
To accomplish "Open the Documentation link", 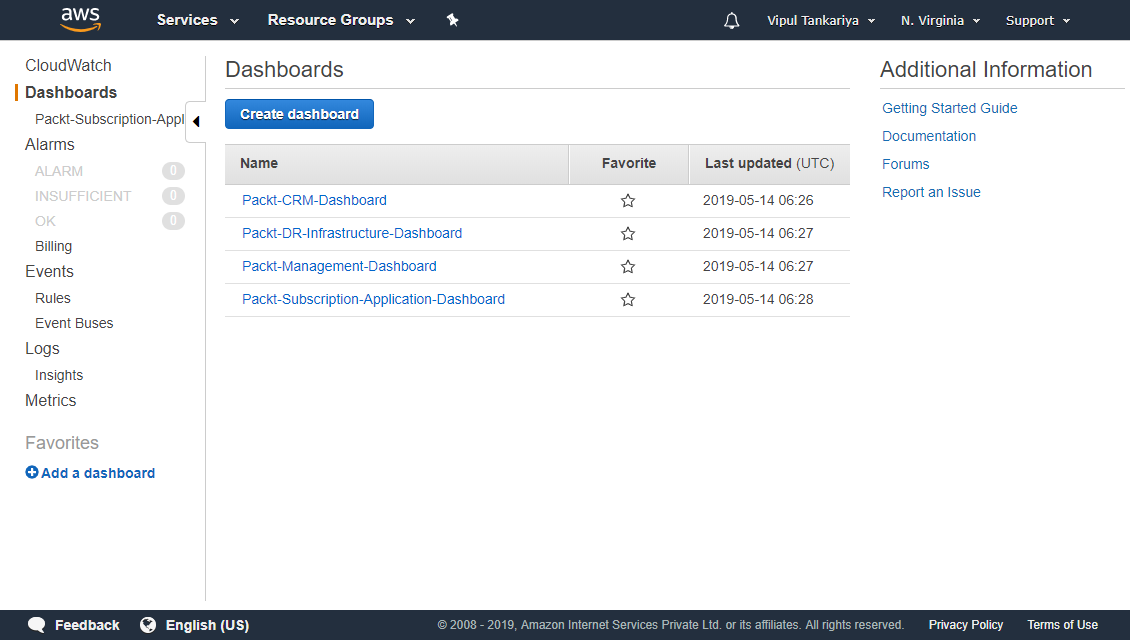I will click(x=928, y=136).
